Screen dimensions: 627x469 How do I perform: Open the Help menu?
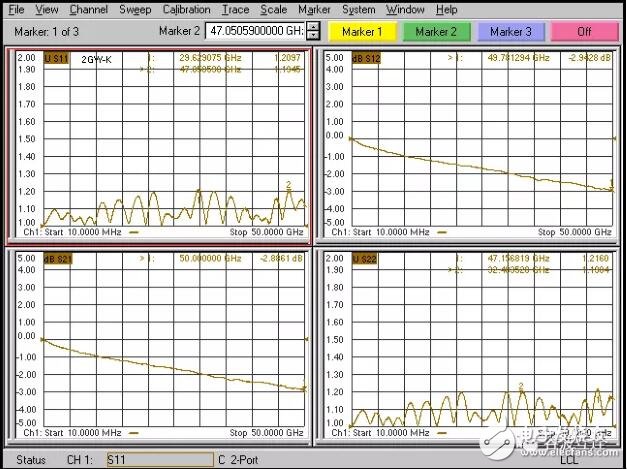445,9
